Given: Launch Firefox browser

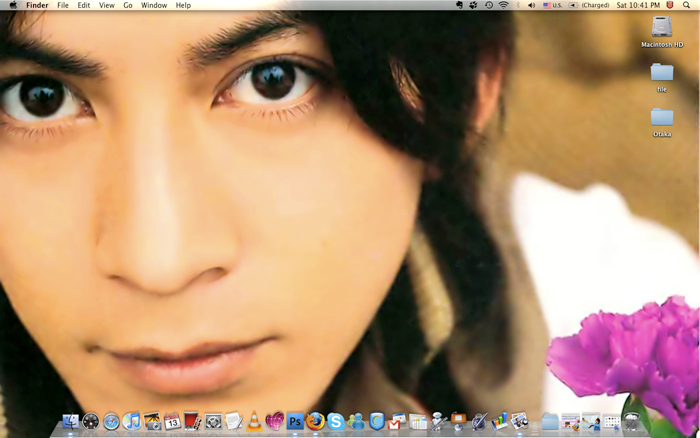Looking at the screenshot, I should point(316,421).
